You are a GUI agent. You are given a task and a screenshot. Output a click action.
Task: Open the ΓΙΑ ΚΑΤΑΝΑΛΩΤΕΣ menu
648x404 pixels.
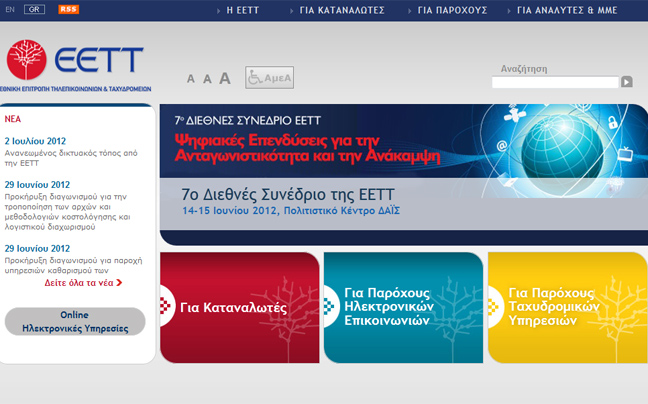click(x=342, y=10)
